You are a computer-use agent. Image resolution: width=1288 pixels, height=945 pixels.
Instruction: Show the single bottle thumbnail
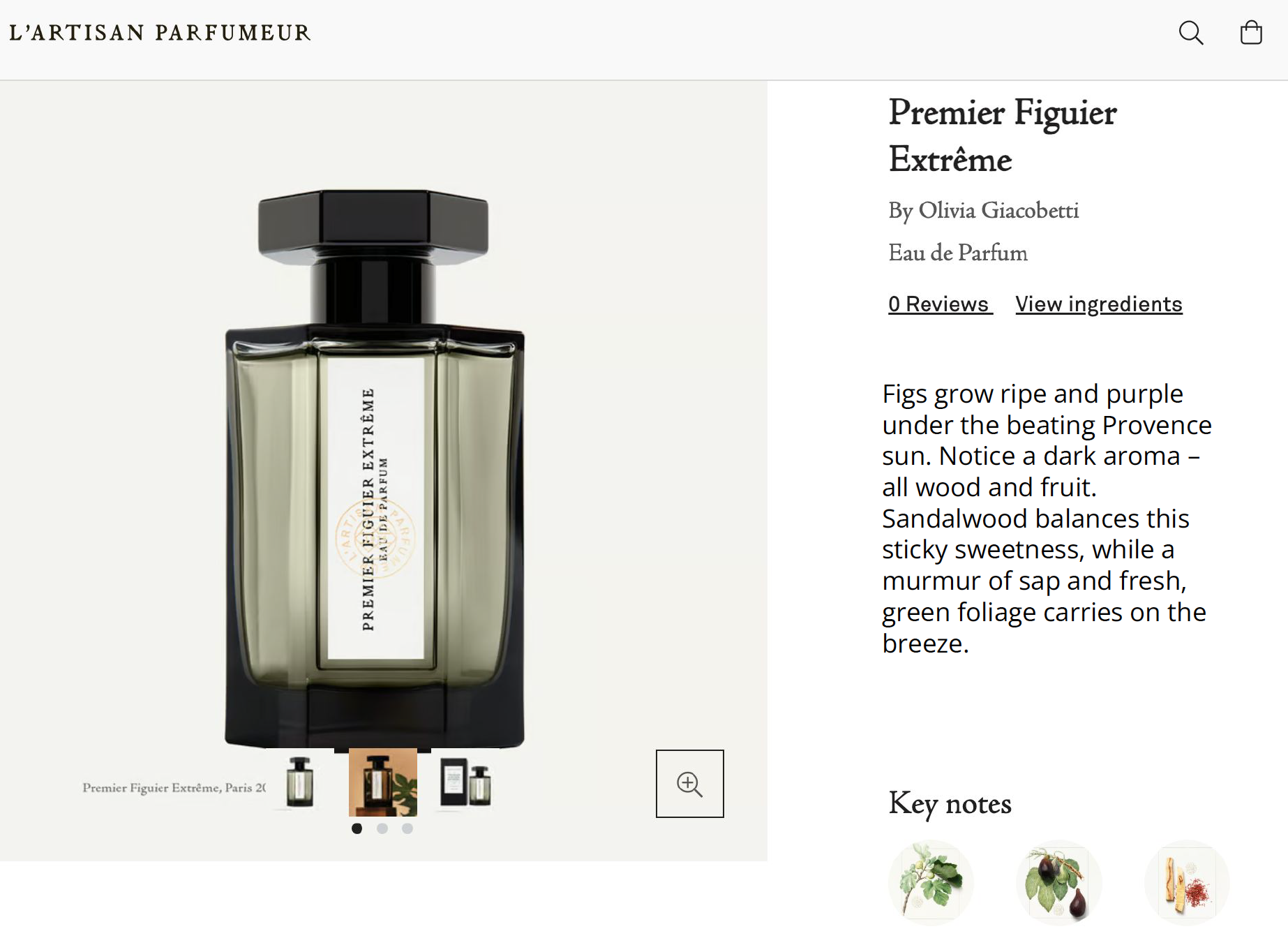point(300,782)
